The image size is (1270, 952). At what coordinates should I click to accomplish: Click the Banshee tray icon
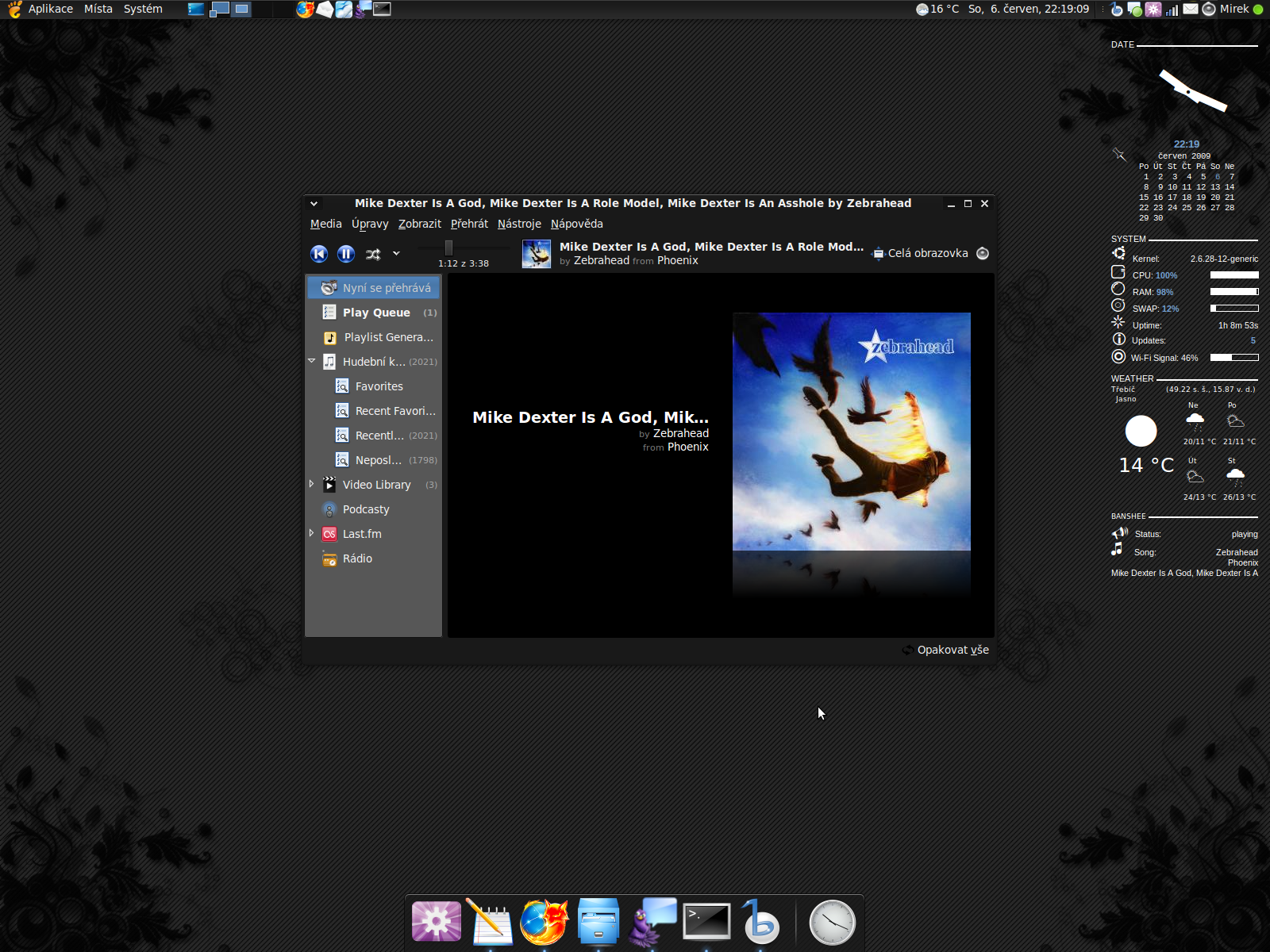coord(1118,10)
